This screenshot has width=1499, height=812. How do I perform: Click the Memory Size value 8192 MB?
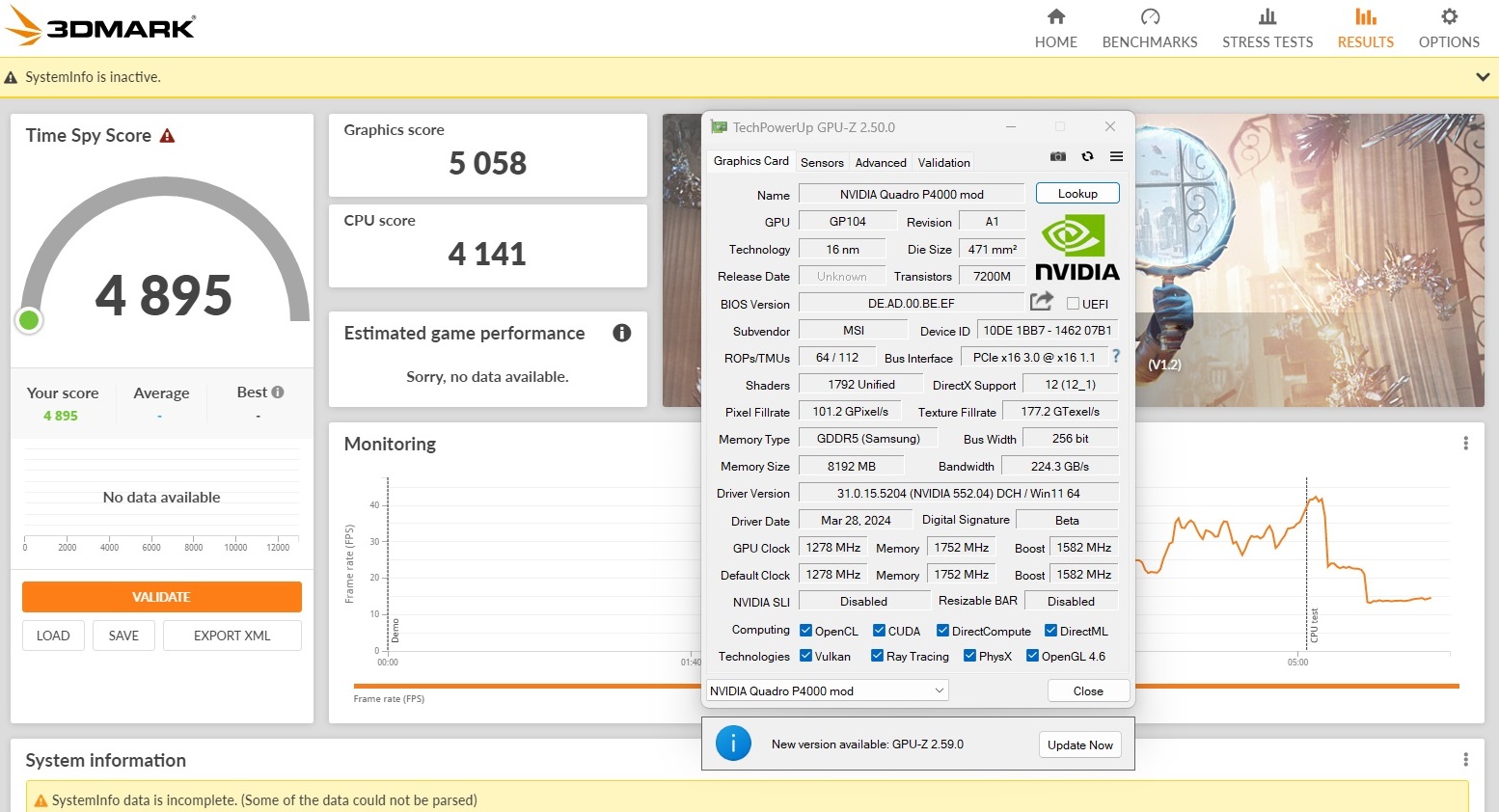click(852, 466)
